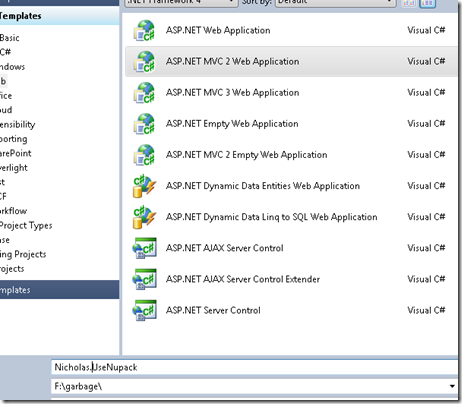The width and height of the screenshot is (462, 404).
Task: Select the SharePoint category in tree
Action: [x=15, y=153]
